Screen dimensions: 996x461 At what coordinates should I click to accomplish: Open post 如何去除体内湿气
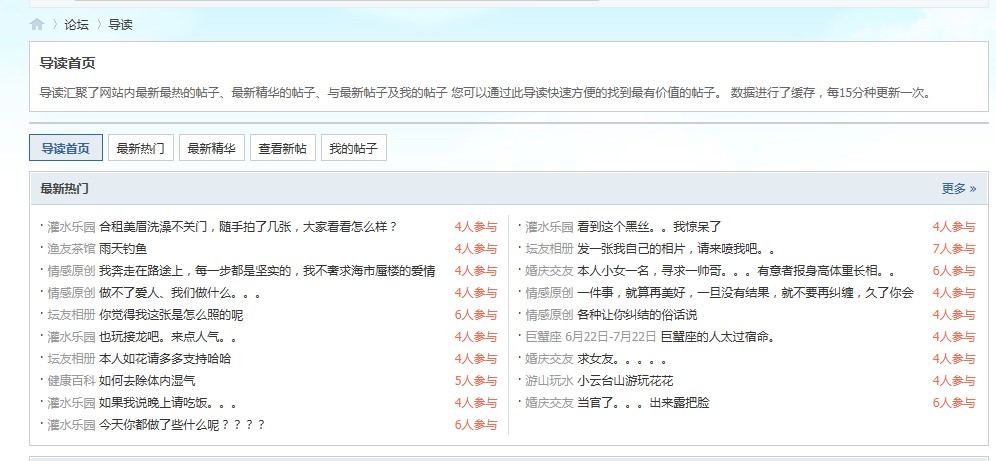pos(147,381)
